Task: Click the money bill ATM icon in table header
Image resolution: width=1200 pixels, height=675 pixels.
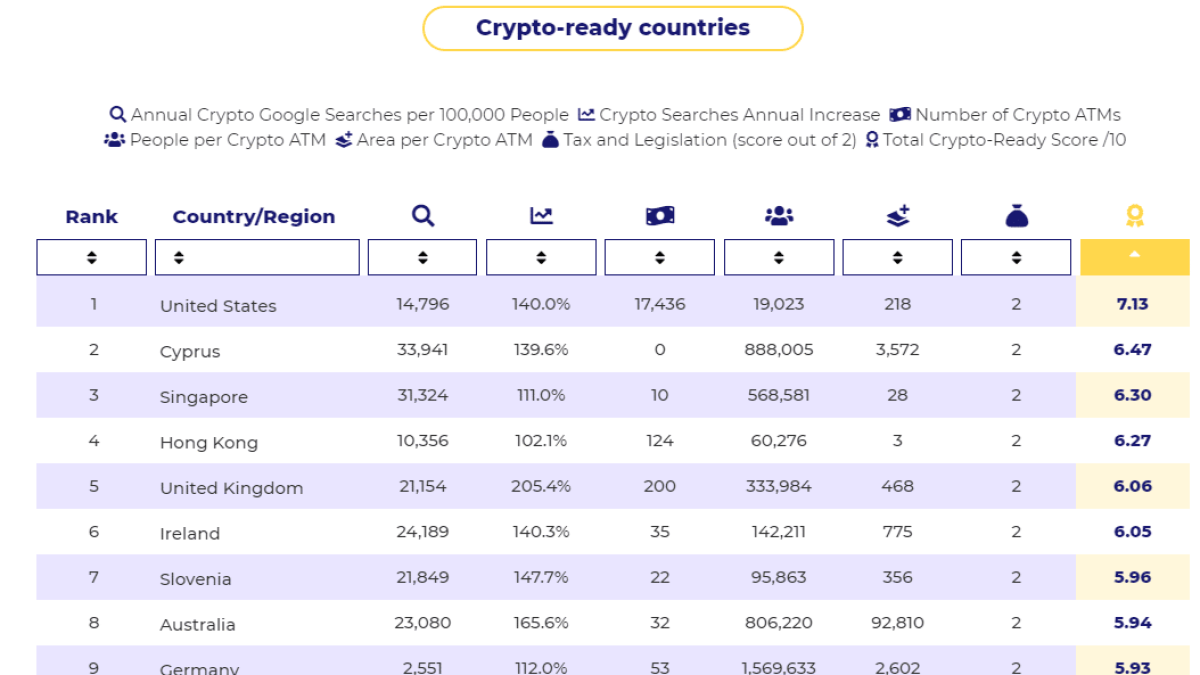Action: click(x=660, y=216)
